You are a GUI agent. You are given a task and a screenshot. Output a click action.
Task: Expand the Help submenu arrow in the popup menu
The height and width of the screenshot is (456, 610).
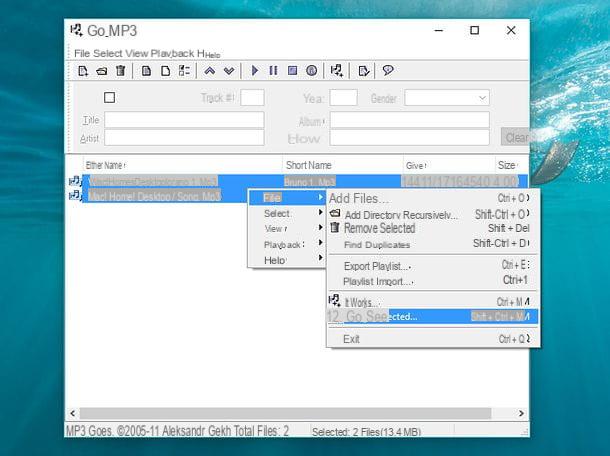click(321, 258)
